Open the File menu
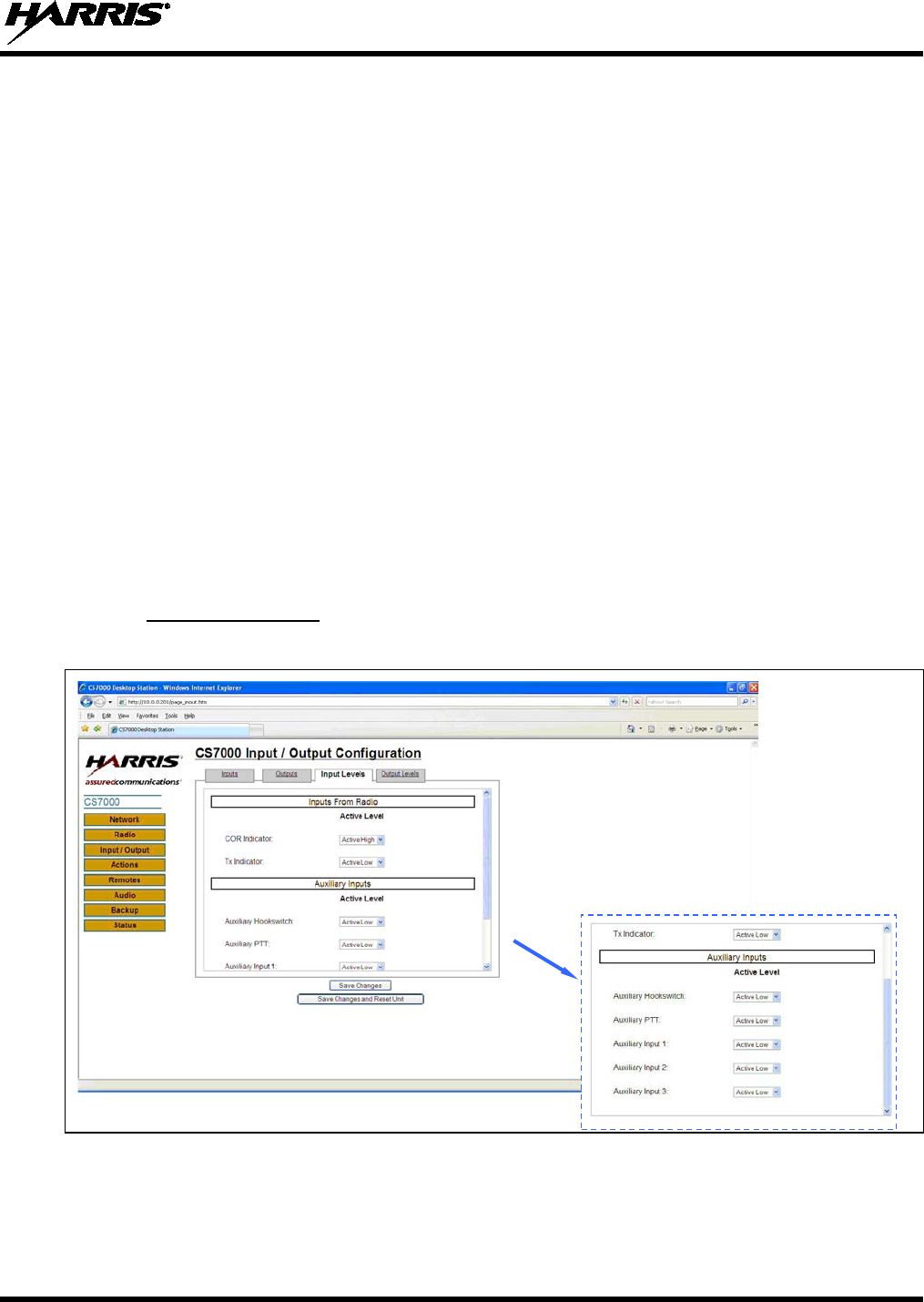The width and height of the screenshot is (924, 1302). tap(90, 716)
